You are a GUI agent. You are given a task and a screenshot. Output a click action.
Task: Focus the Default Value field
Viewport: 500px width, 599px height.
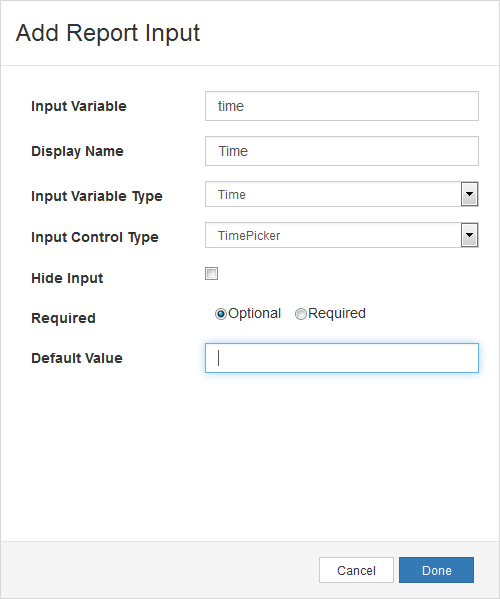coord(341,358)
